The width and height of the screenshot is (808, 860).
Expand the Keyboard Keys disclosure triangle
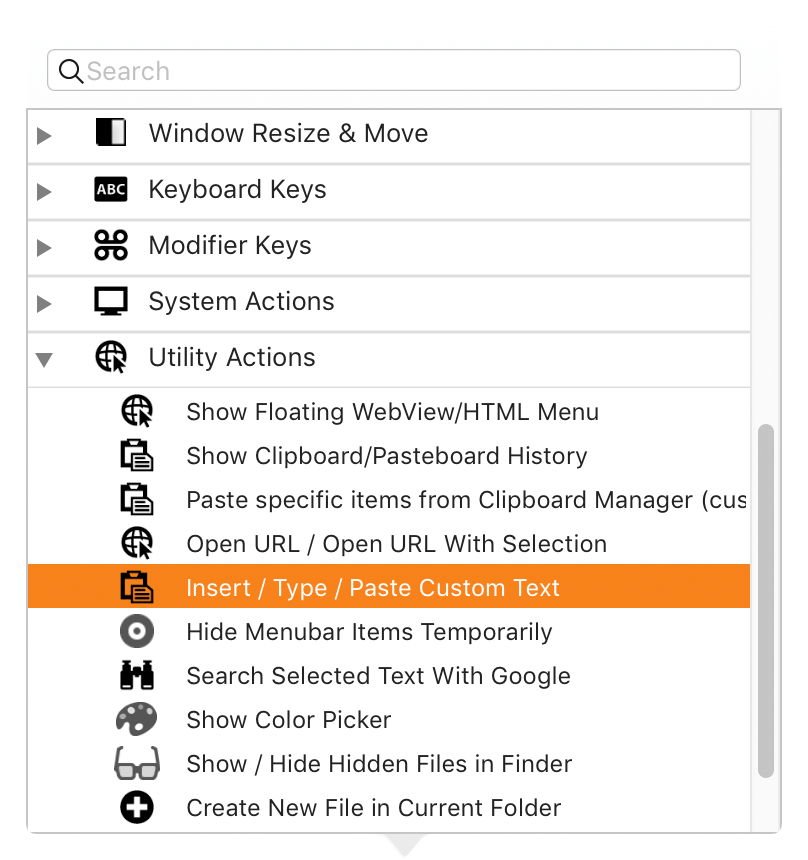point(44,191)
